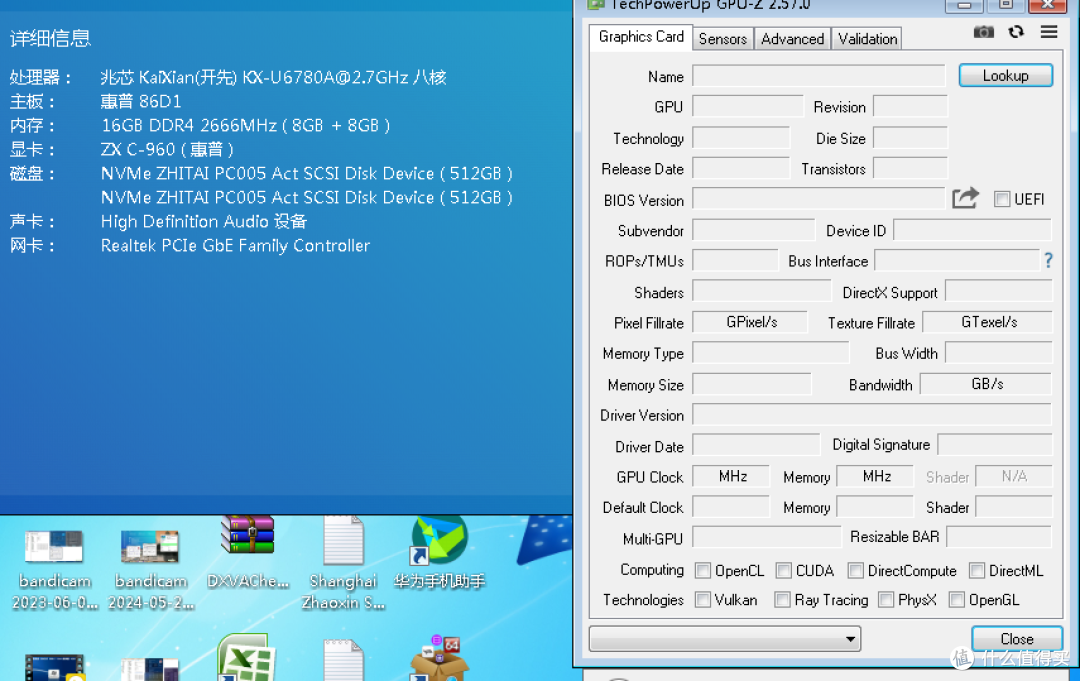Switch to the Graphics Card tab
The width and height of the screenshot is (1080, 681).
[641, 37]
